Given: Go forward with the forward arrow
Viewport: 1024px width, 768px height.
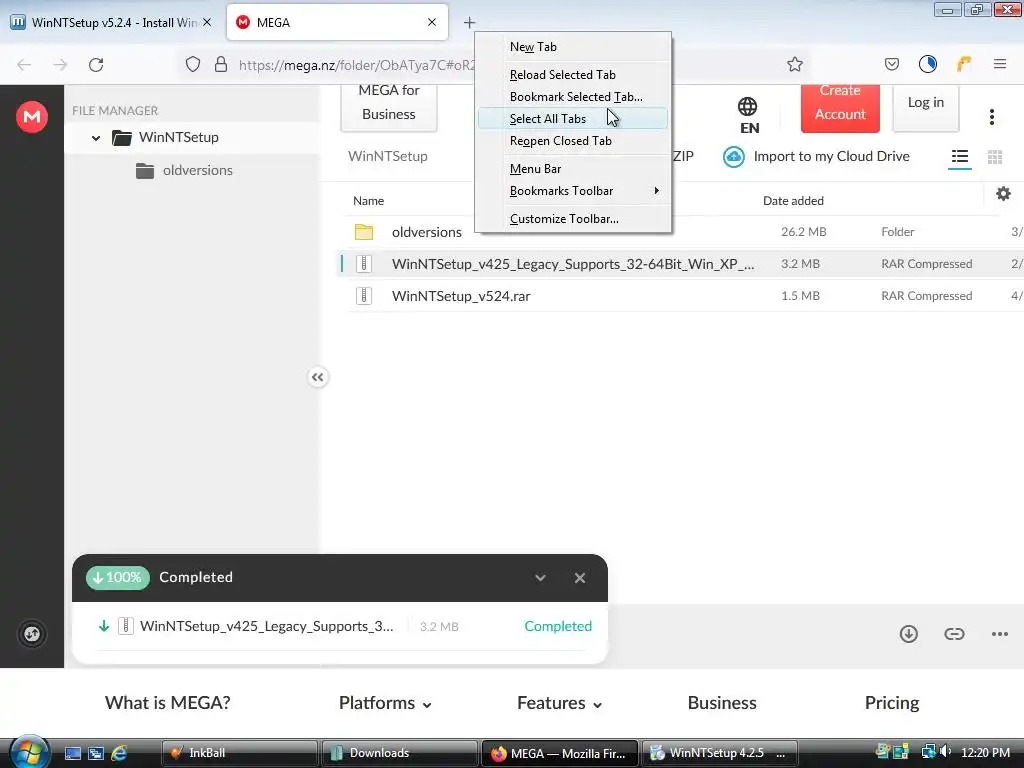Looking at the screenshot, I should click(60, 65).
